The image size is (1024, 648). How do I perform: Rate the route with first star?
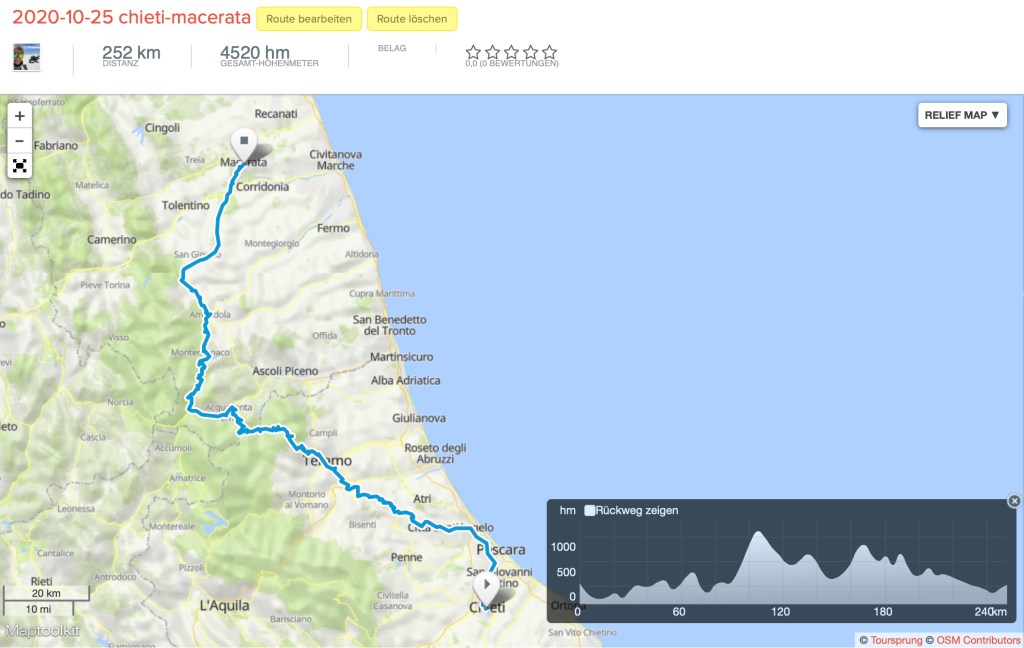click(473, 52)
